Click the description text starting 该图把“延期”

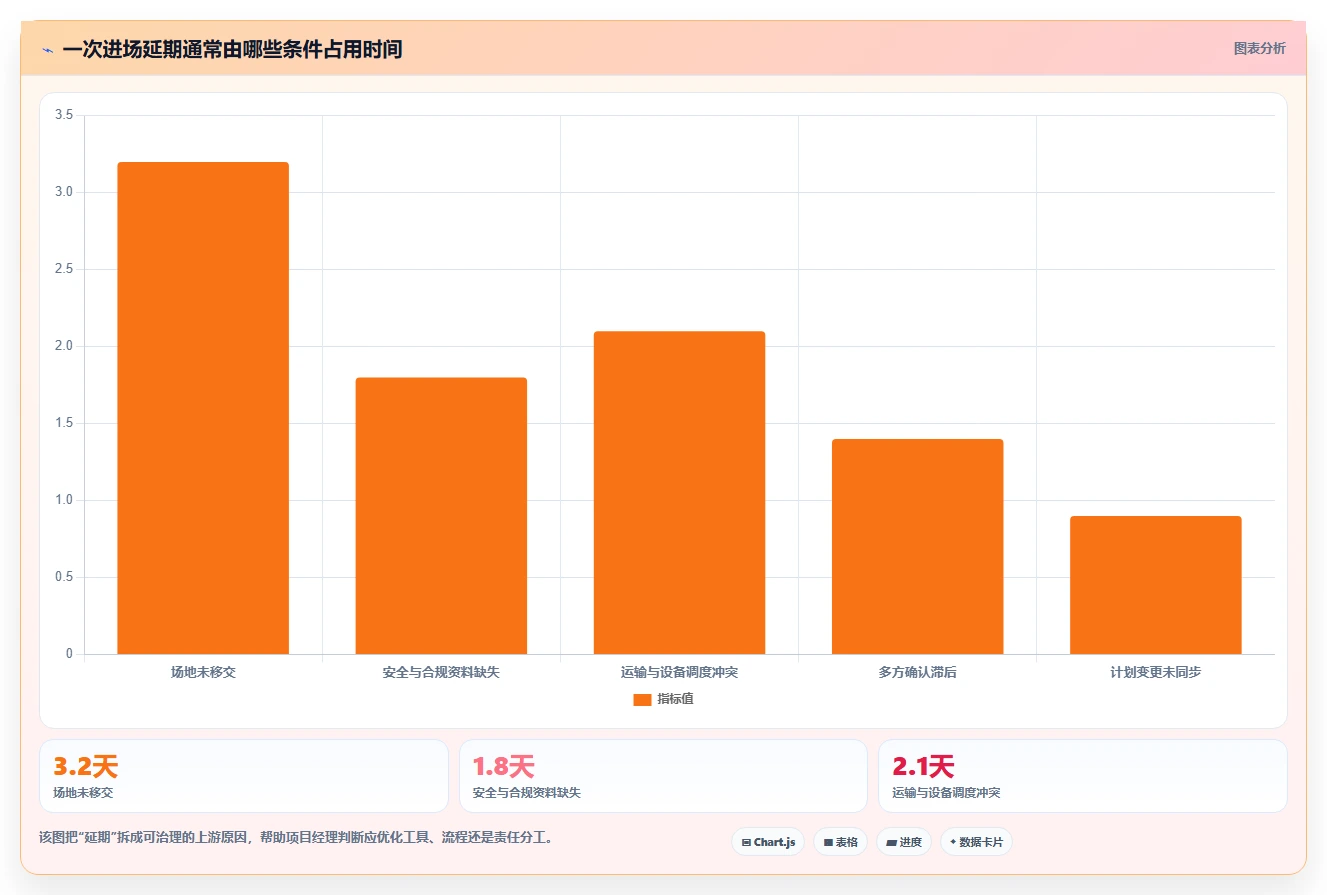[x=296, y=837]
